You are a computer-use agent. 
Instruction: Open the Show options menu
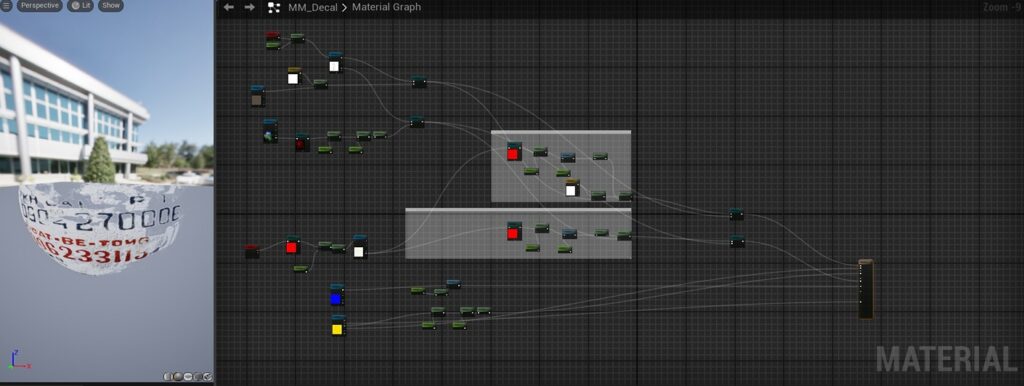tap(111, 5)
